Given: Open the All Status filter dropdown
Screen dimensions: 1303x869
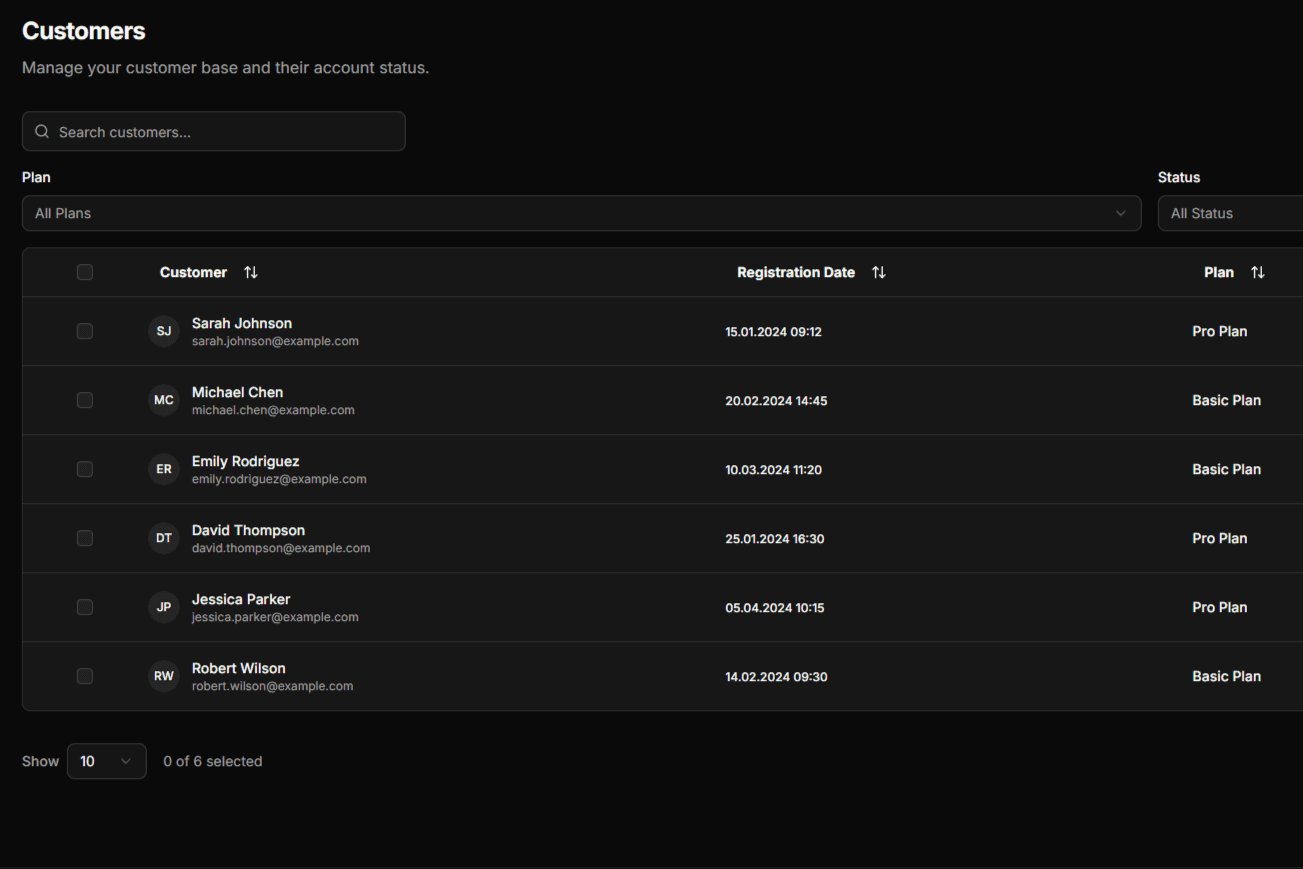Looking at the screenshot, I should [1231, 213].
